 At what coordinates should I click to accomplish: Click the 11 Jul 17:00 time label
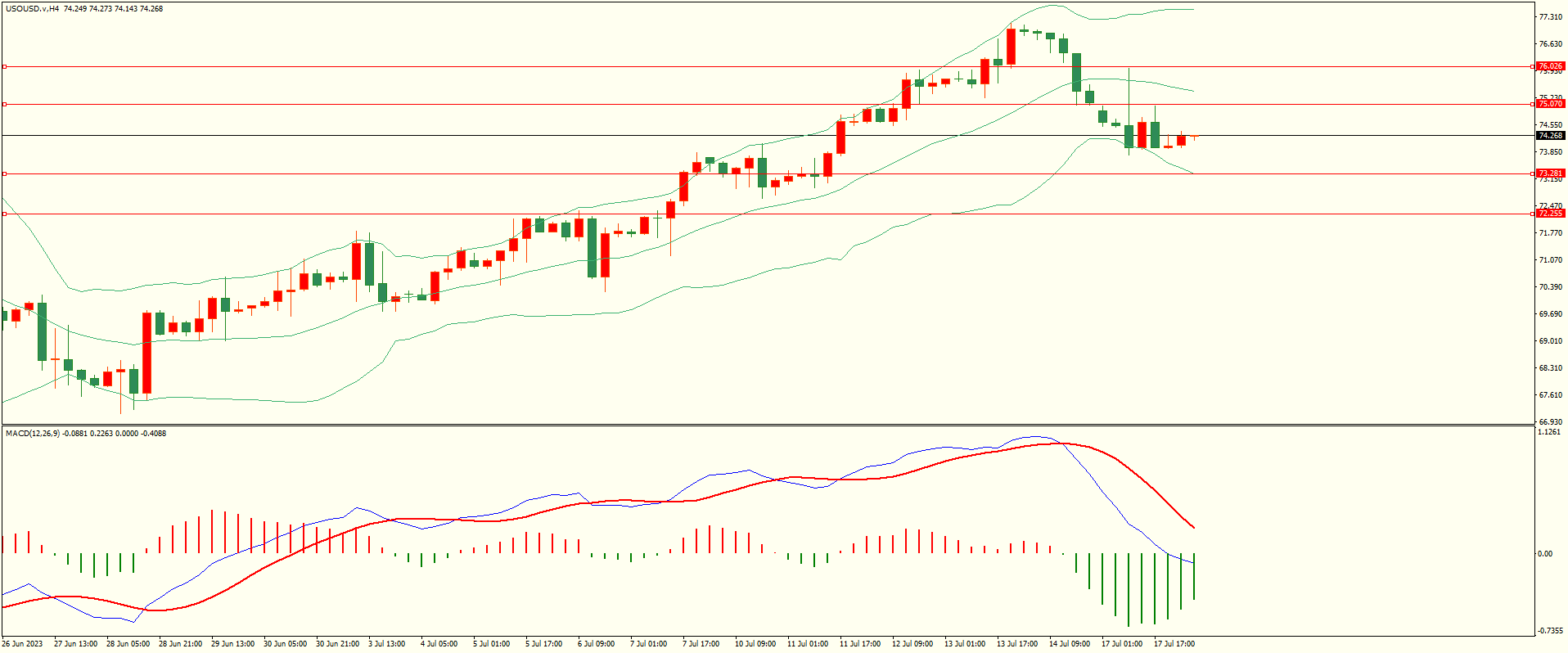point(859,644)
